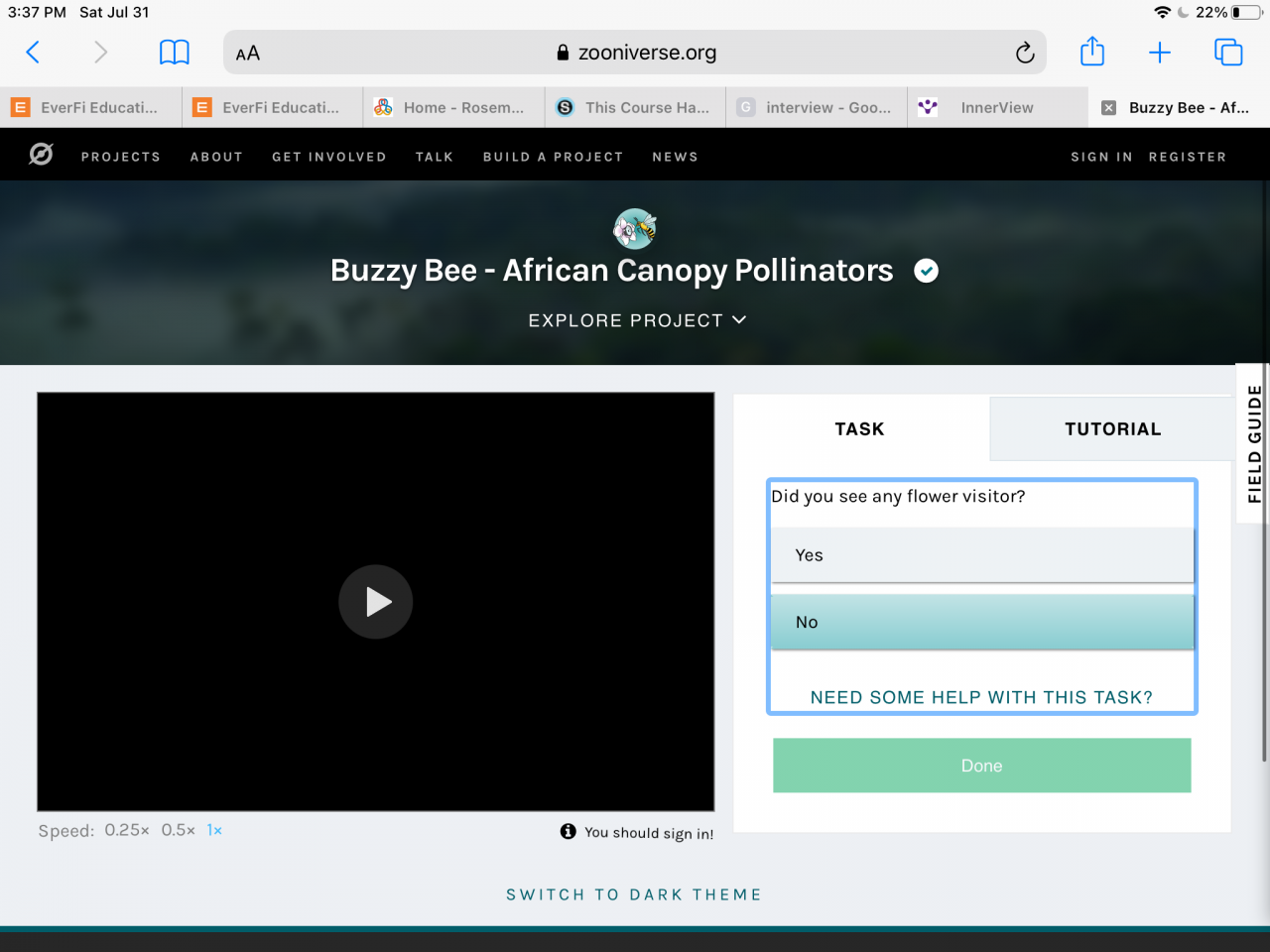Show all tabs overview icon
The image size is (1270, 952).
(1228, 53)
